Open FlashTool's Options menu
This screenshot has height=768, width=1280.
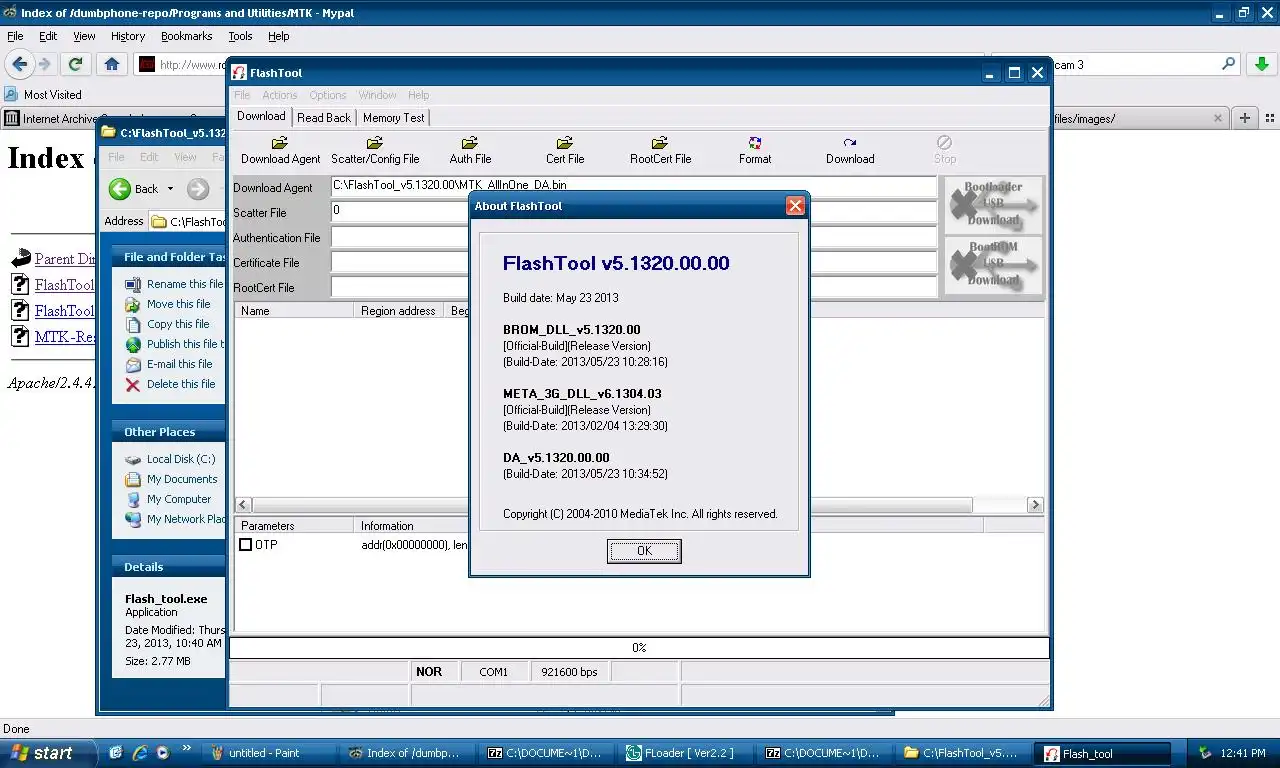[x=327, y=95]
